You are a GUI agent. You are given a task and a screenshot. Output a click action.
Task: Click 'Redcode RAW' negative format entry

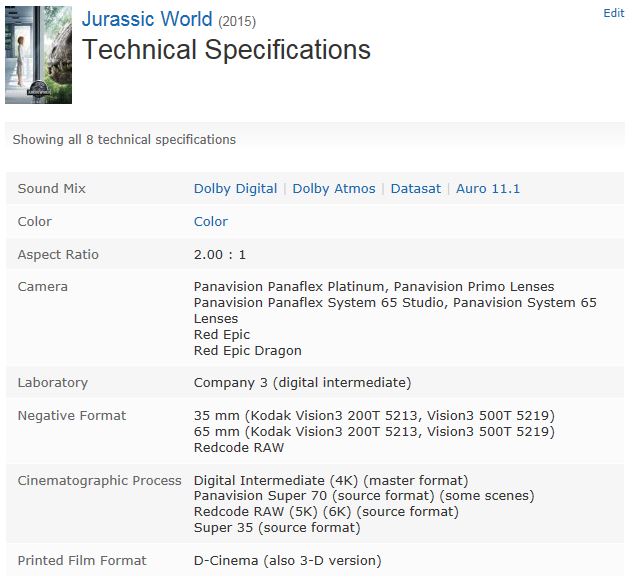pyautogui.click(x=239, y=448)
